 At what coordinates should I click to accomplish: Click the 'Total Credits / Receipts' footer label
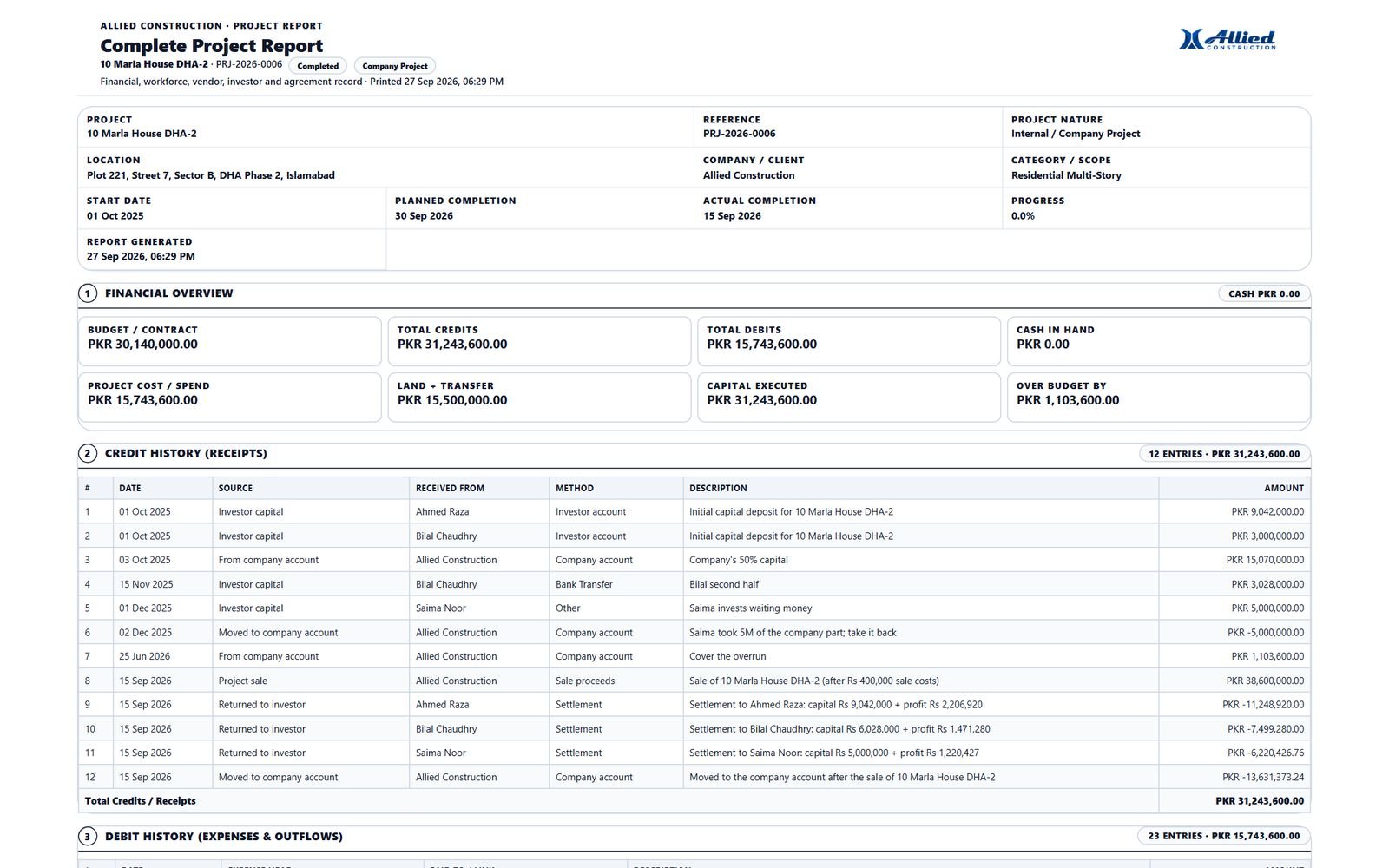coord(141,801)
